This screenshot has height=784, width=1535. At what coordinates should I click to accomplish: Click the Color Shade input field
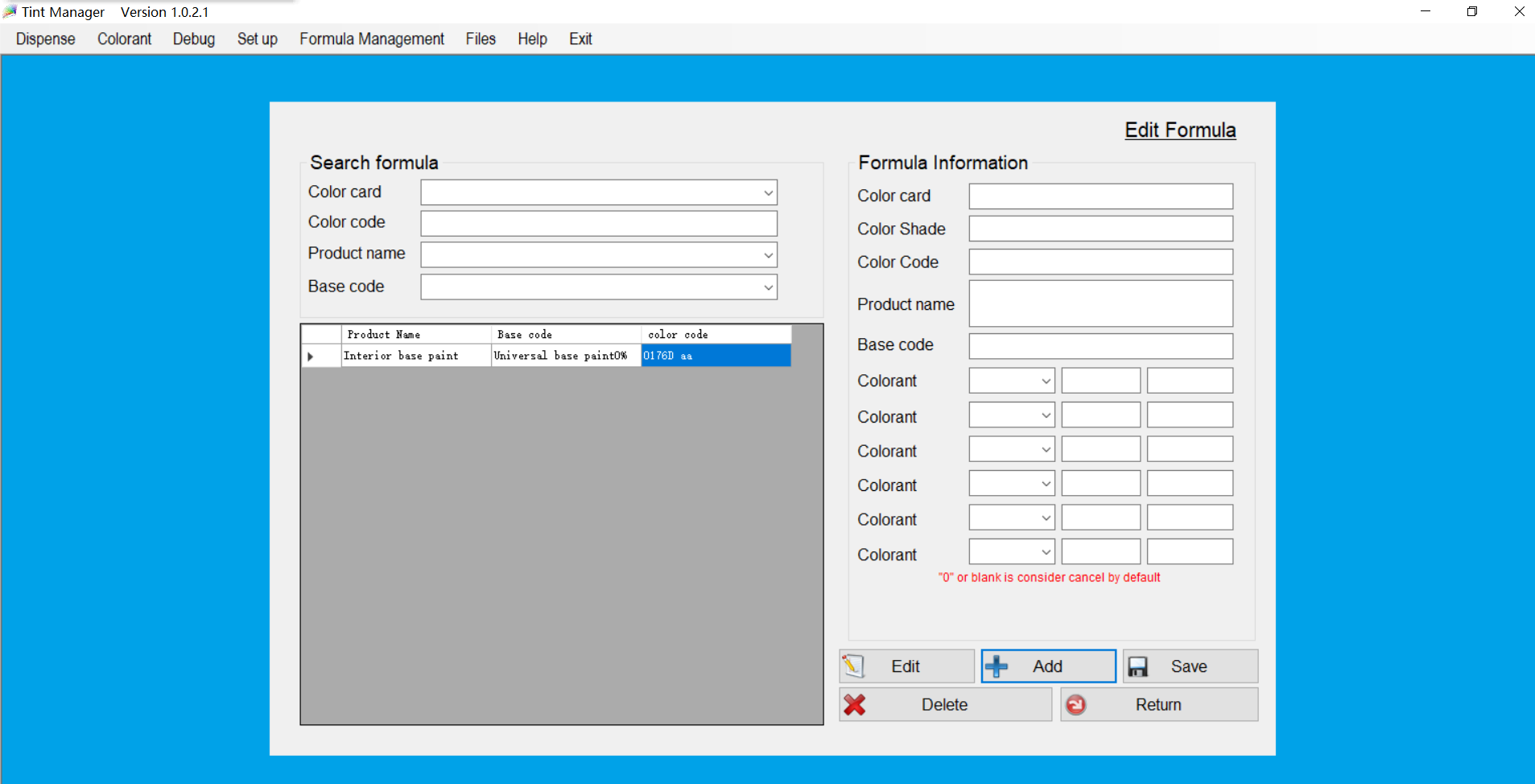[1101, 229]
